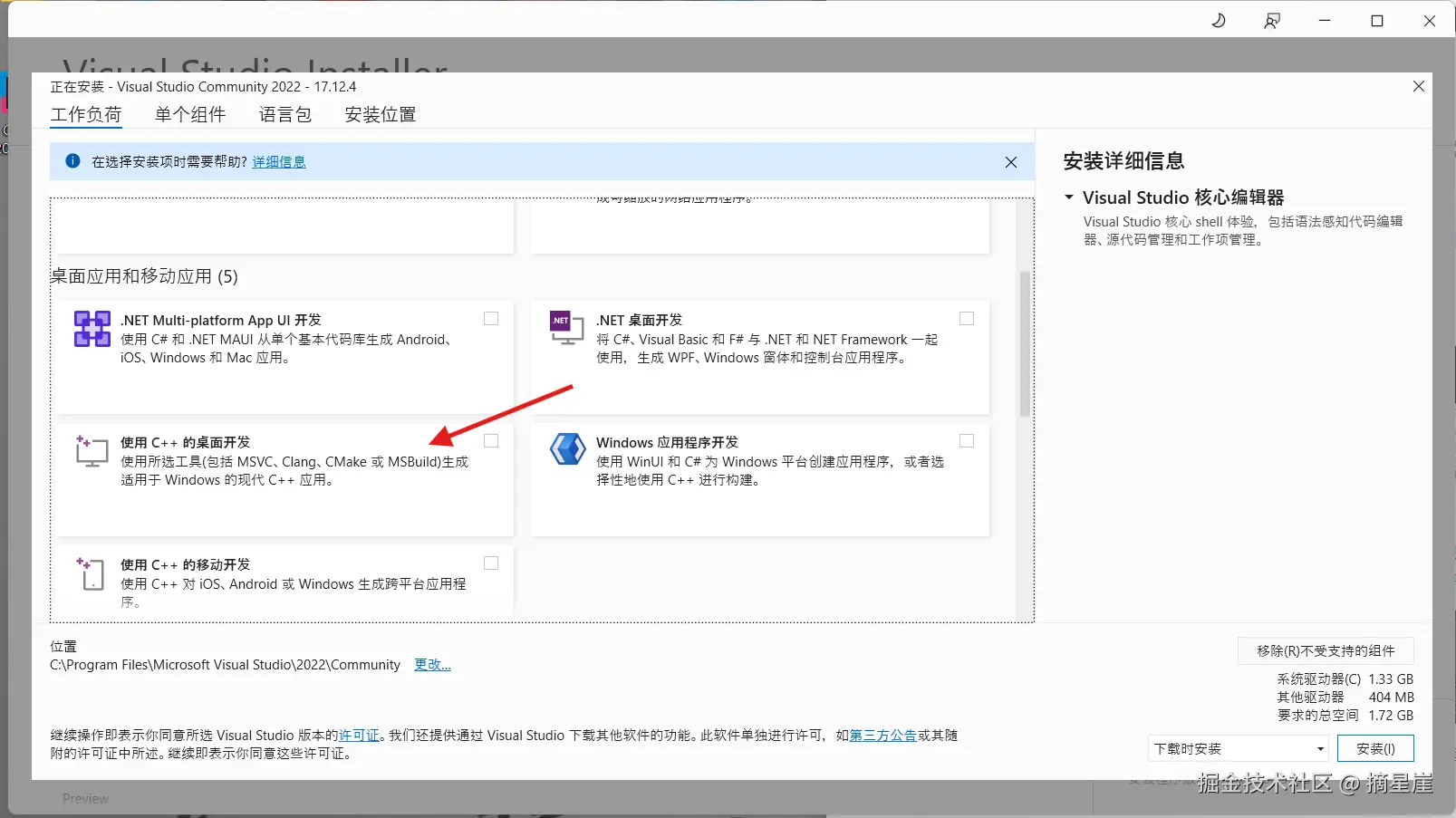This screenshot has height=818, width=1456.
Task: Click the 安装详细信息 heading
Action: click(1123, 161)
